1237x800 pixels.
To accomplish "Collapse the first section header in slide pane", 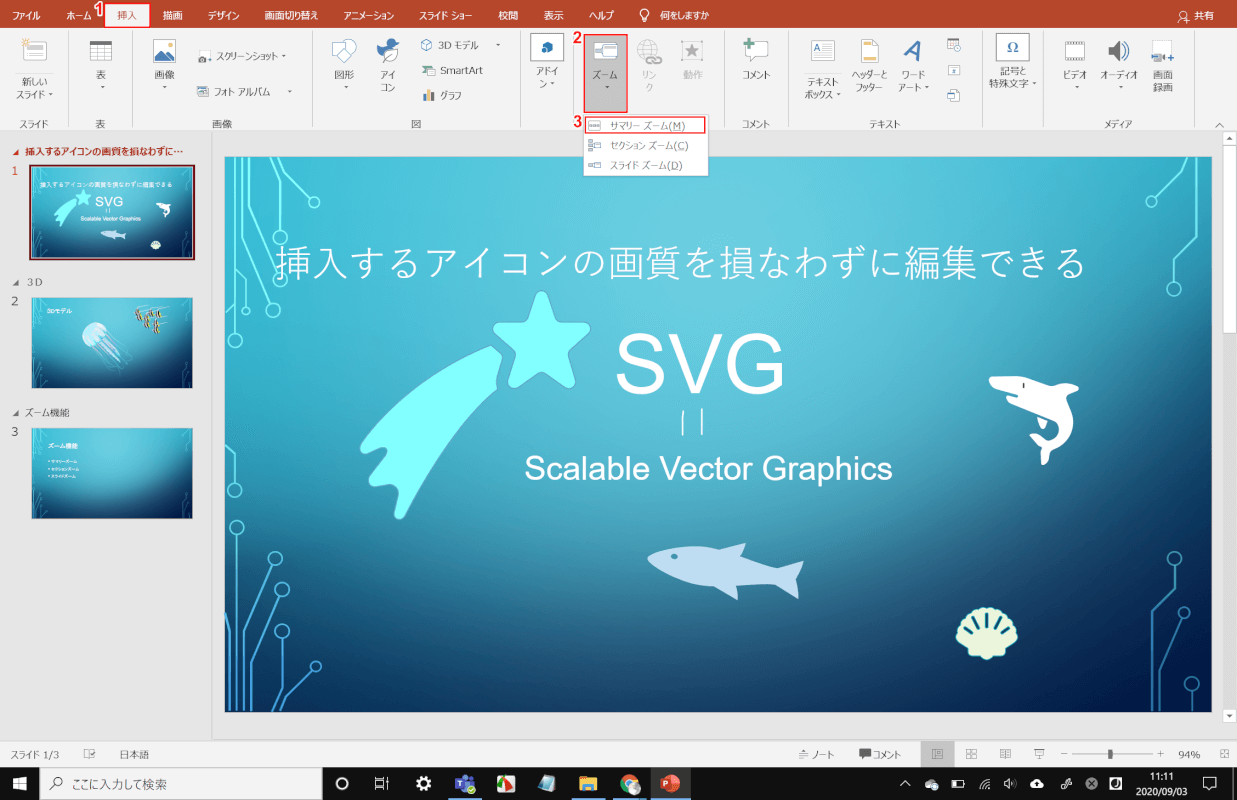I will (14, 152).
